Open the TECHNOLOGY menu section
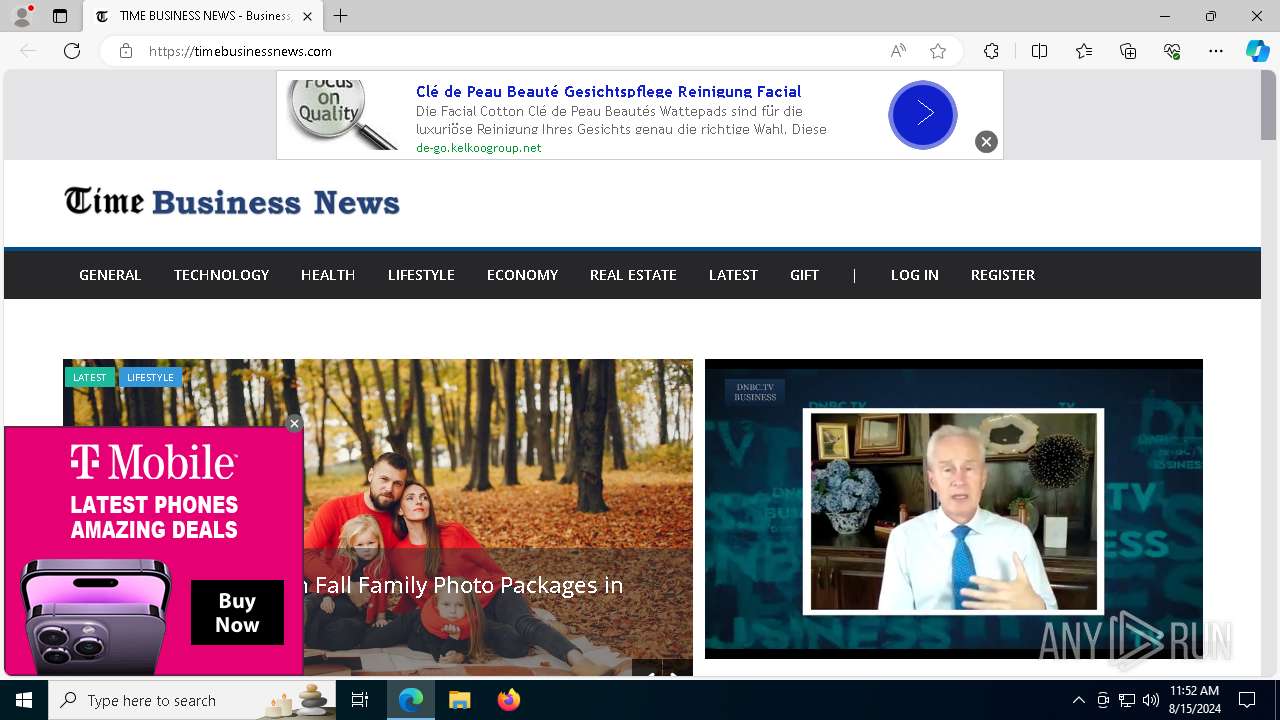The height and width of the screenshot is (720, 1280). (221, 275)
